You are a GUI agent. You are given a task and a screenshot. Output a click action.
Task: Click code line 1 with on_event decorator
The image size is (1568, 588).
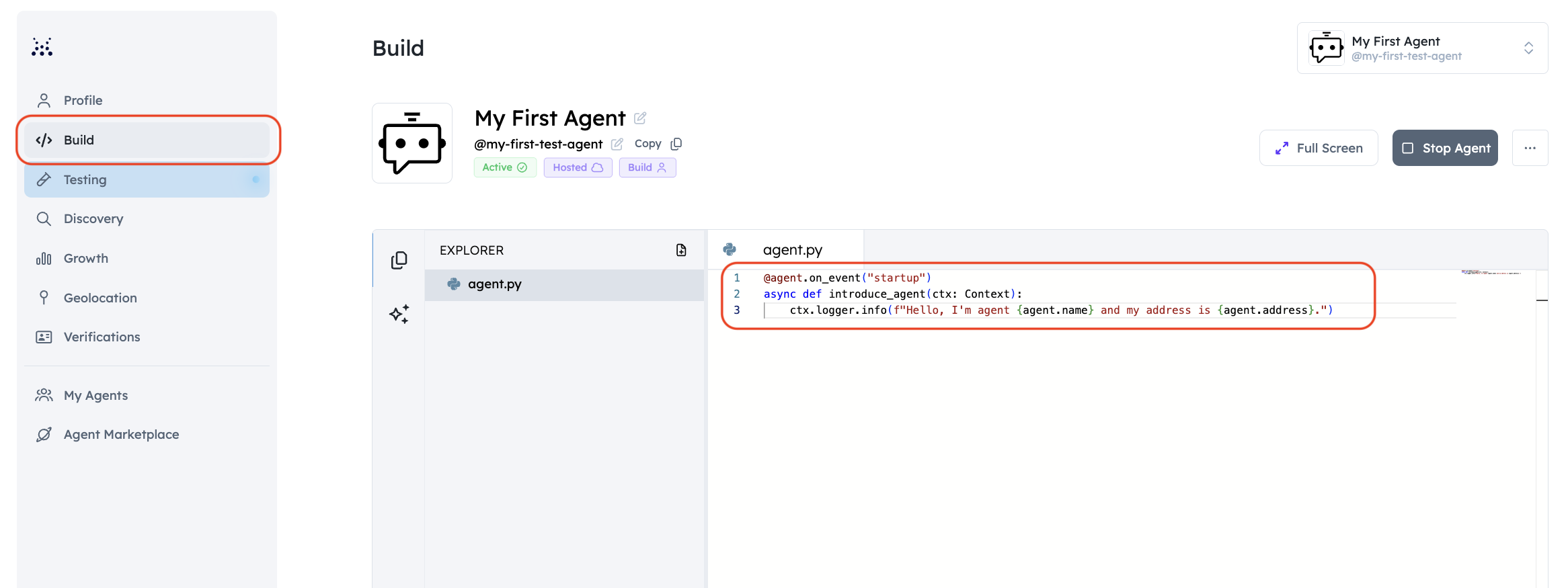click(x=847, y=278)
